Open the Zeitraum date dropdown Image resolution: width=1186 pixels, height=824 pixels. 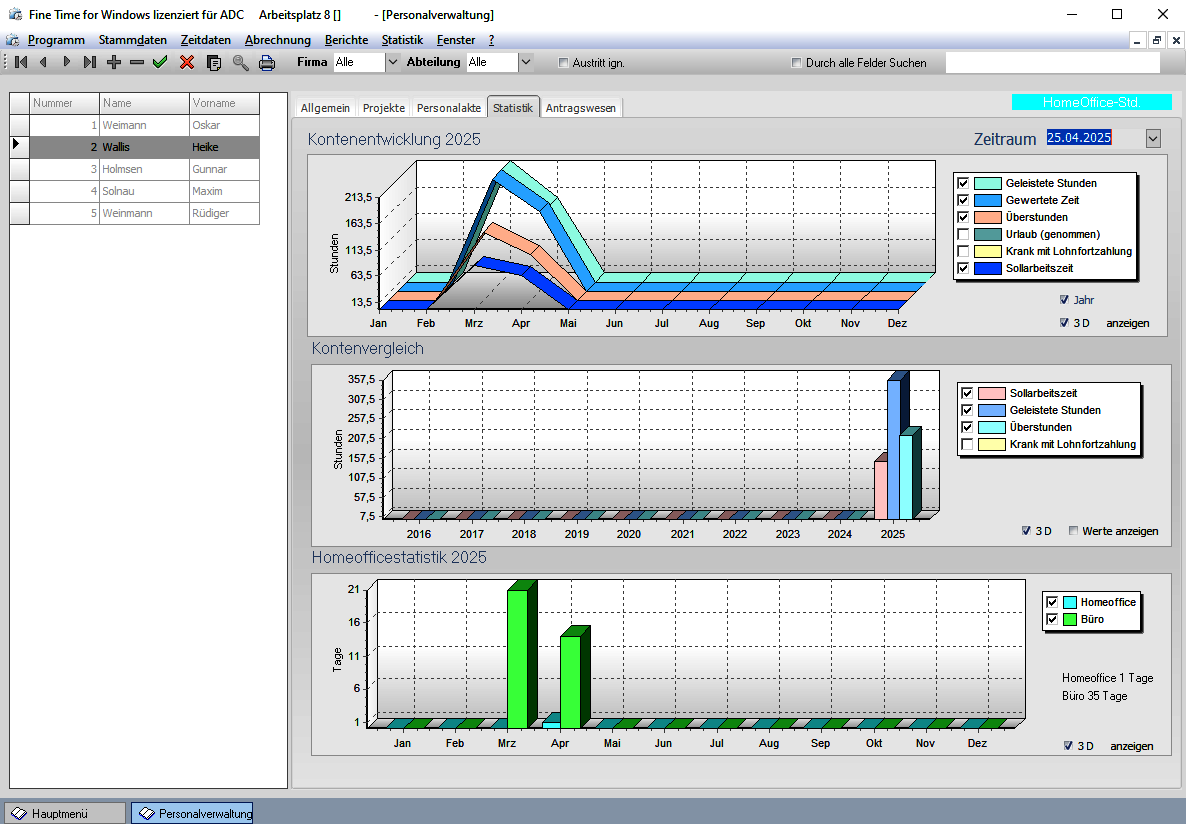pyautogui.click(x=1153, y=138)
